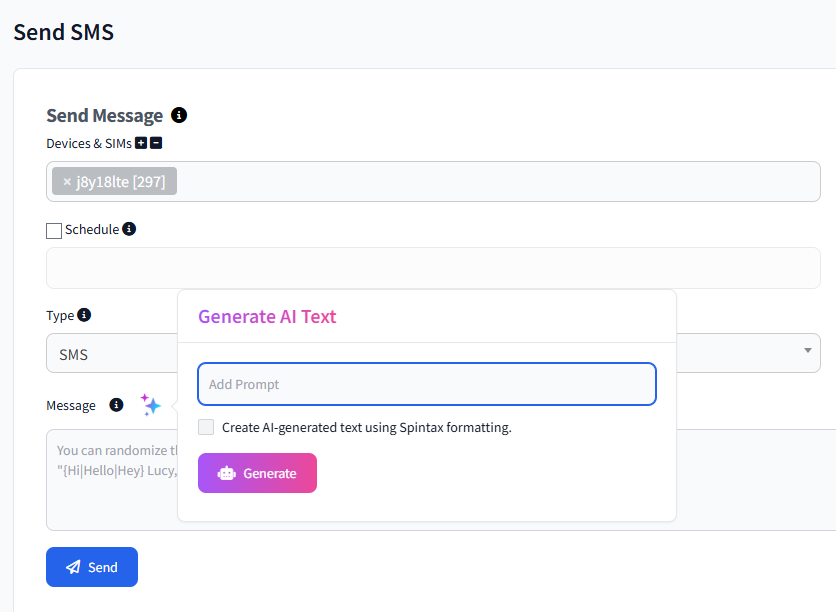Screen dimensions: 836x612
Task: Click the info icon next to Type
Action: tap(84, 315)
